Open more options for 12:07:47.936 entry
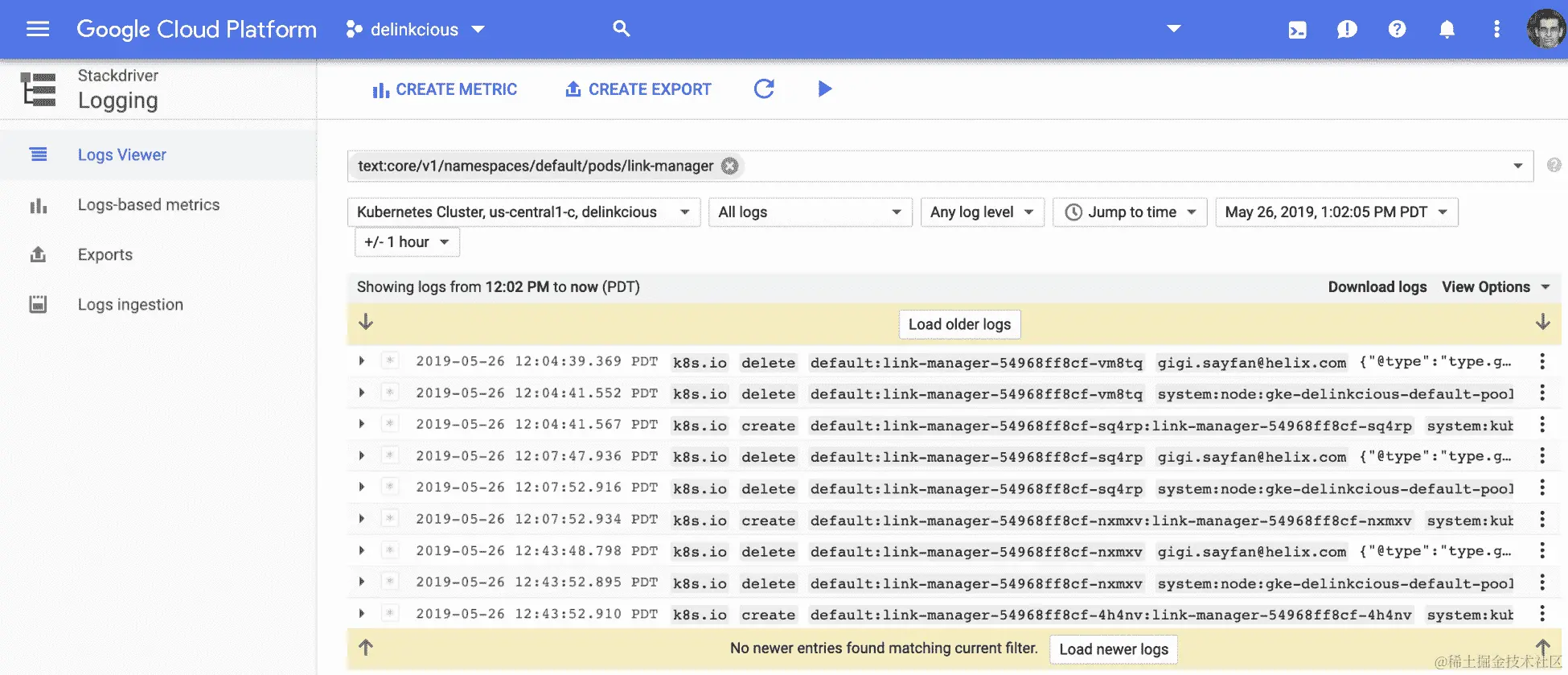Screen dimensions: 1568x675 point(1542,455)
